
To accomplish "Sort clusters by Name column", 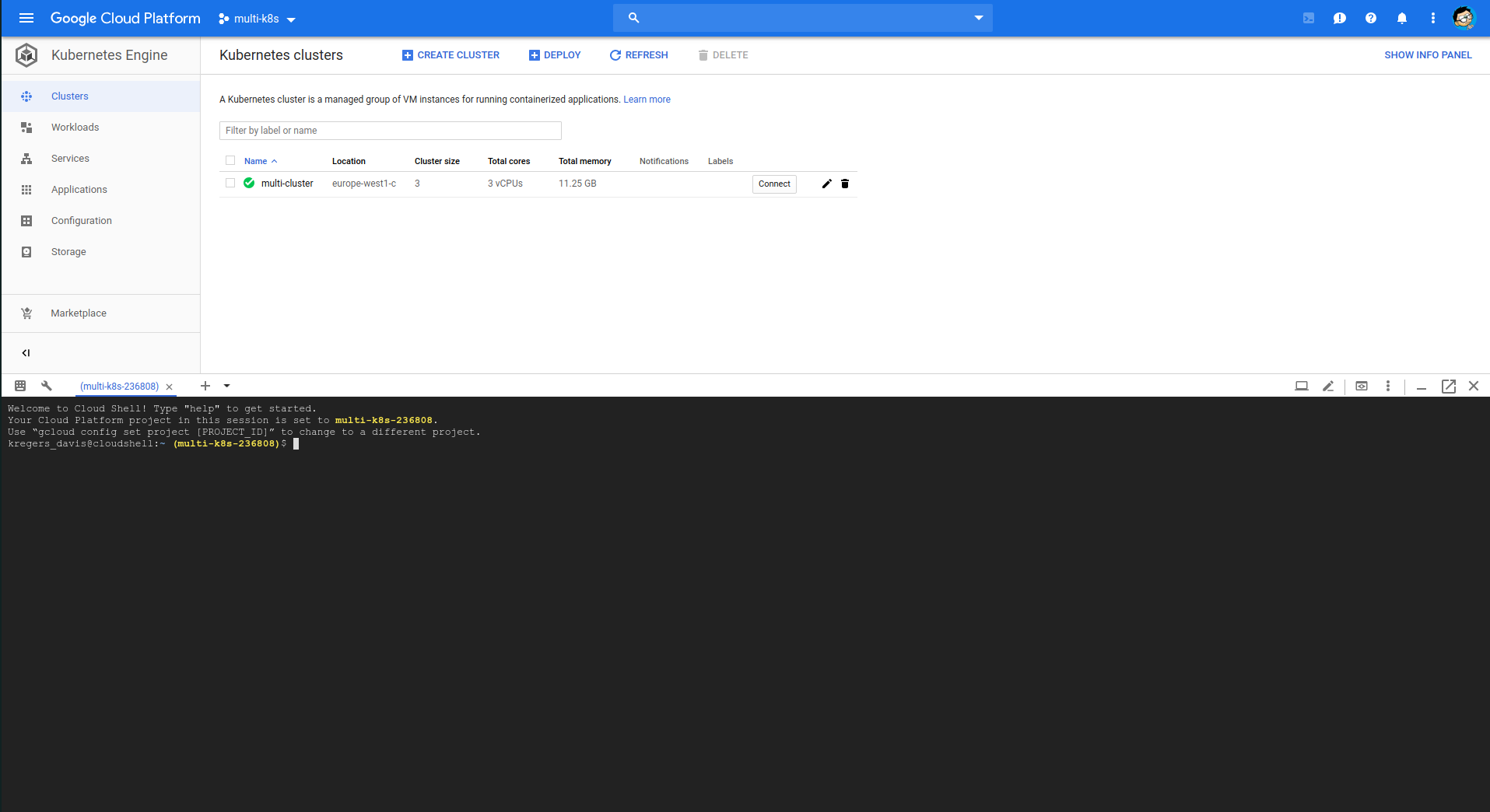I will (260, 161).
